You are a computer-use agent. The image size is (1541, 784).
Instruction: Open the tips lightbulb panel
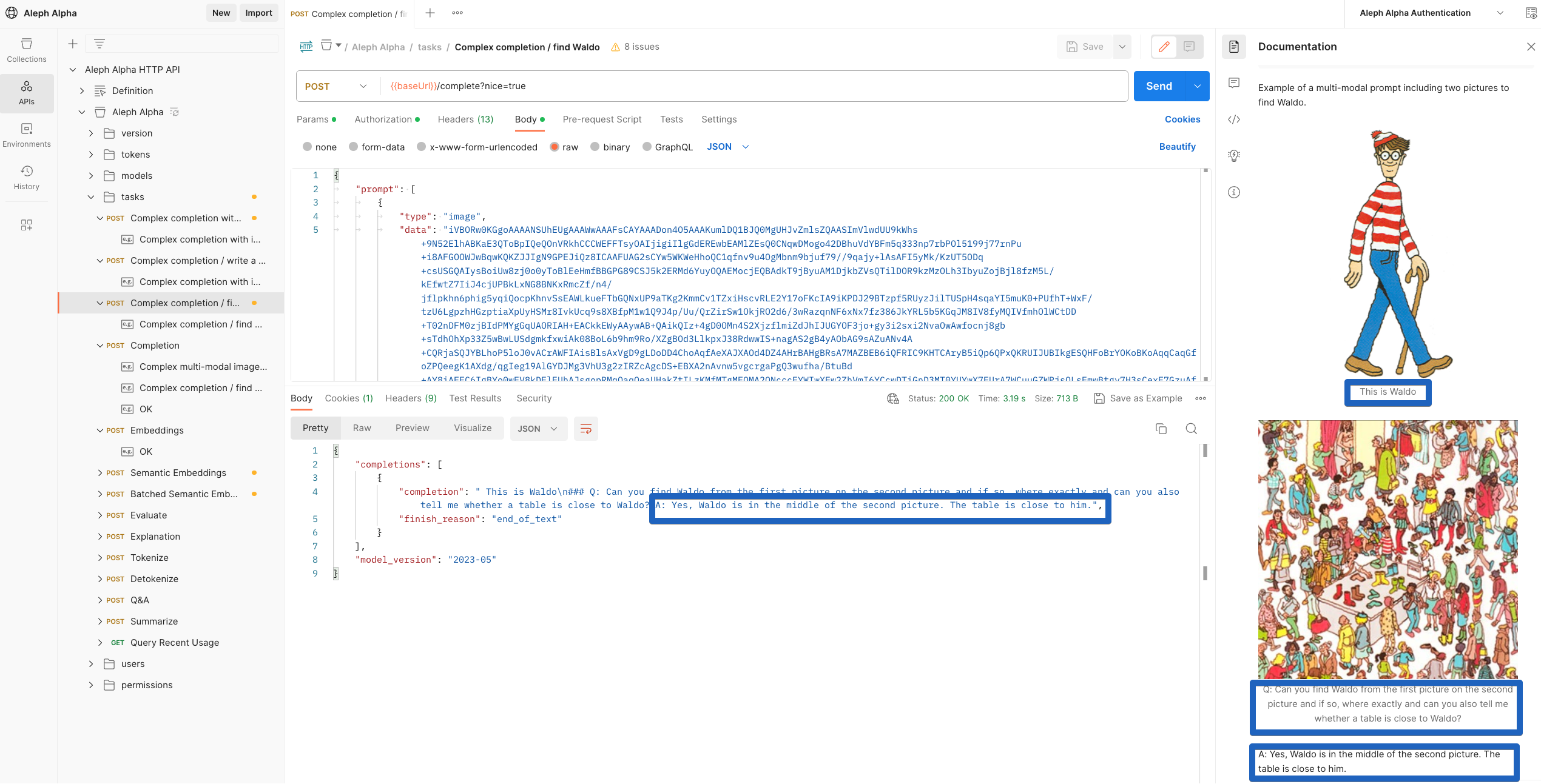tap(1233, 156)
